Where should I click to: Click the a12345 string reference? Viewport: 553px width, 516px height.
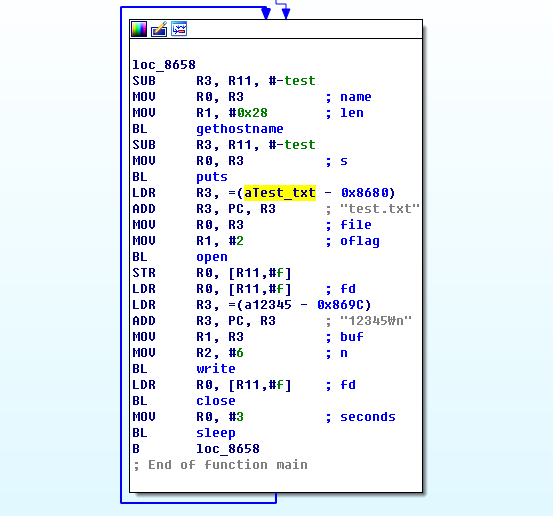268,305
